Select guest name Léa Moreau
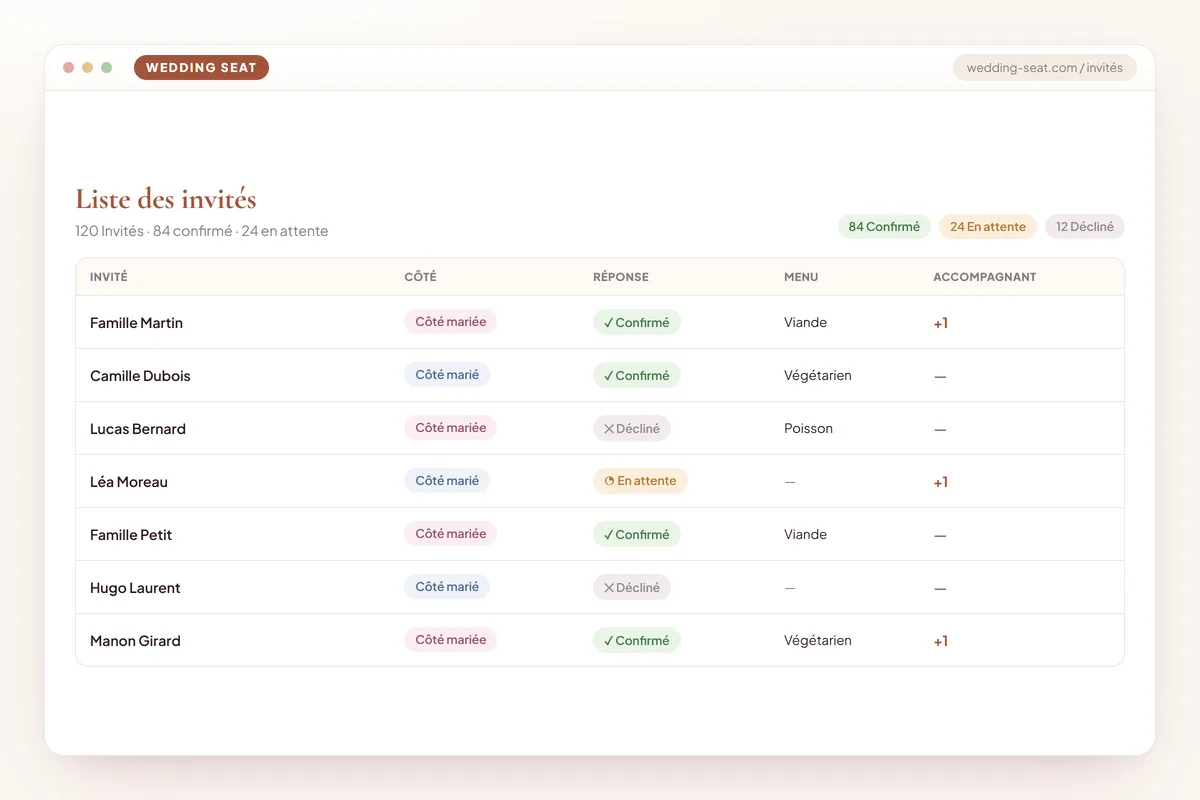Image resolution: width=1200 pixels, height=800 pixels. click(x=129, y=482)
